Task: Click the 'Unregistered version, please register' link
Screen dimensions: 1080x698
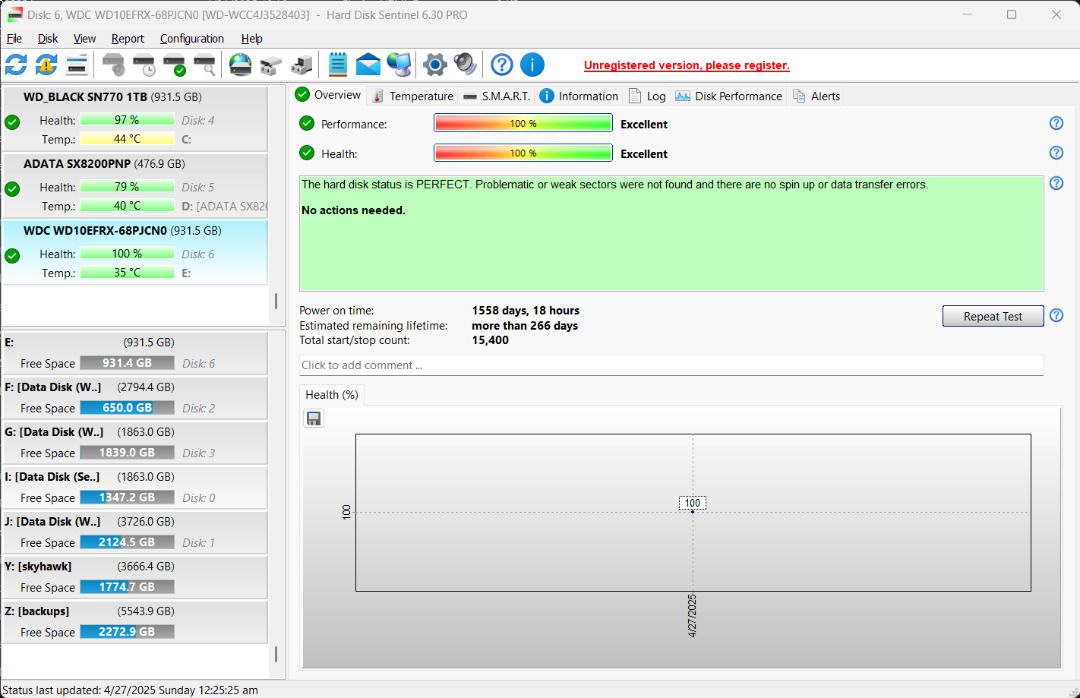Action: (687, 65)
